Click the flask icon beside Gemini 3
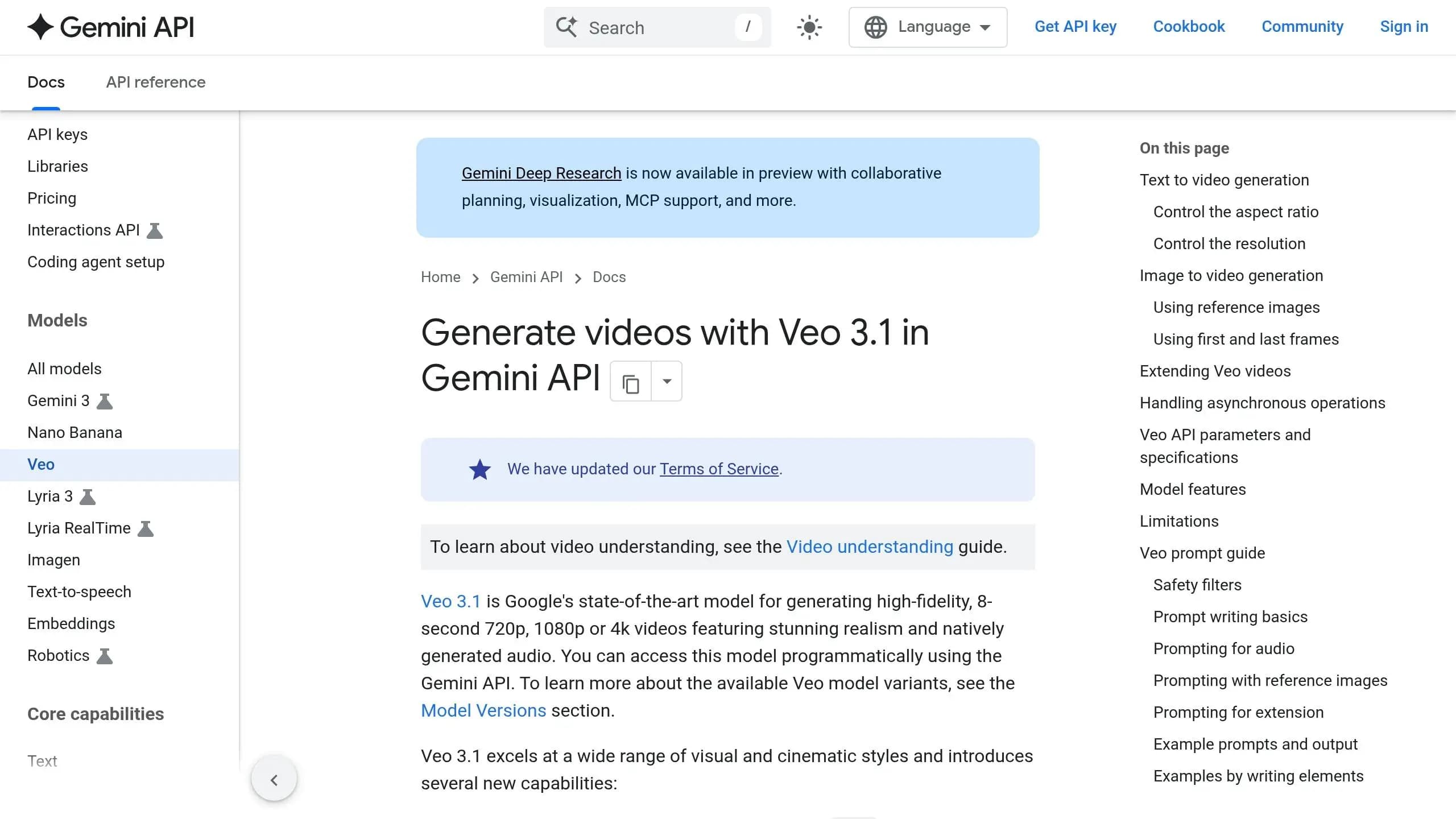This screenshot has width=1456, height=819. click(105, 402)
